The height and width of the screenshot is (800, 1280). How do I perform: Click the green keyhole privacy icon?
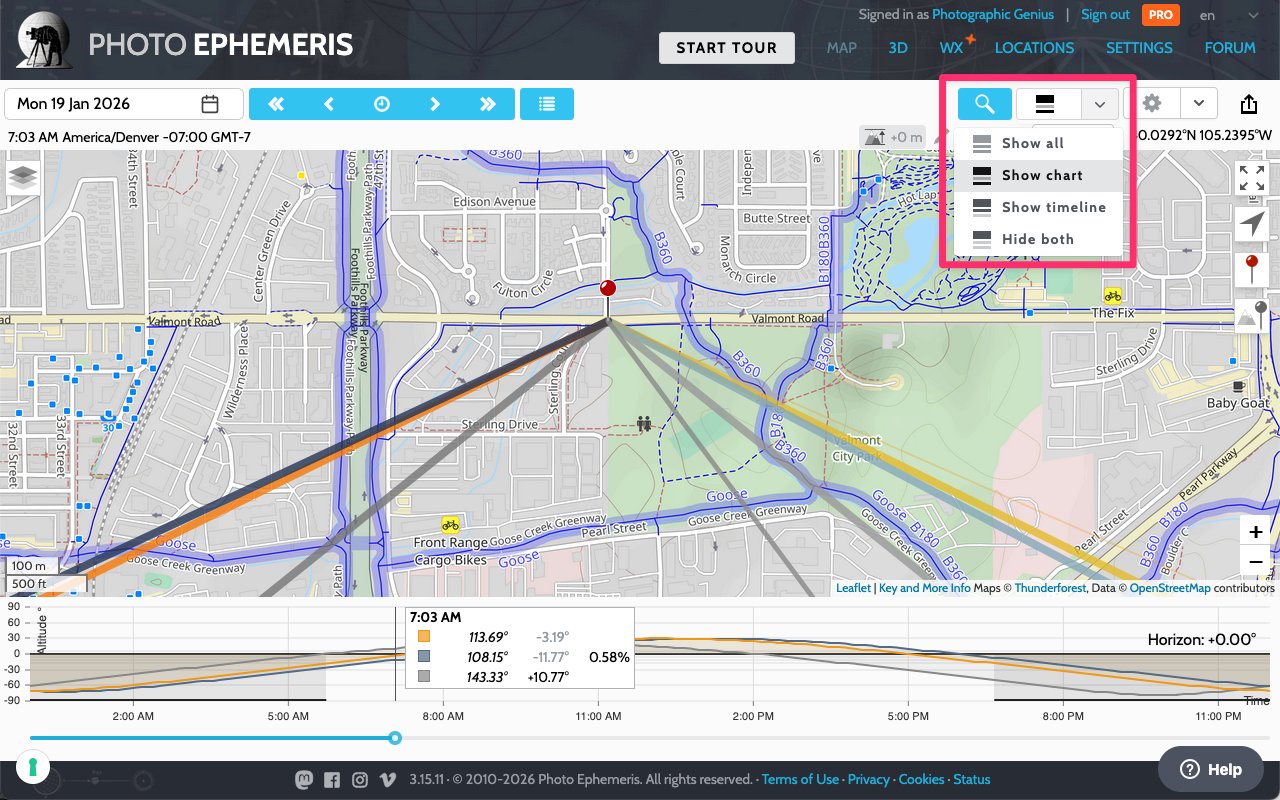(x=32, y=768)
